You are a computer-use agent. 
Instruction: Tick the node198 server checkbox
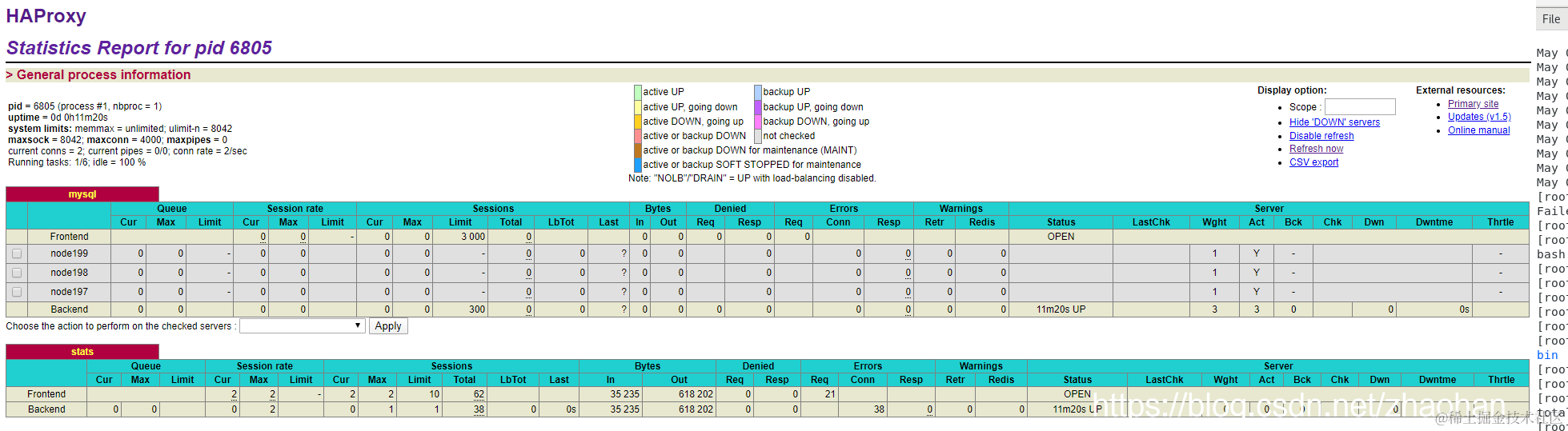pos(17,273)
